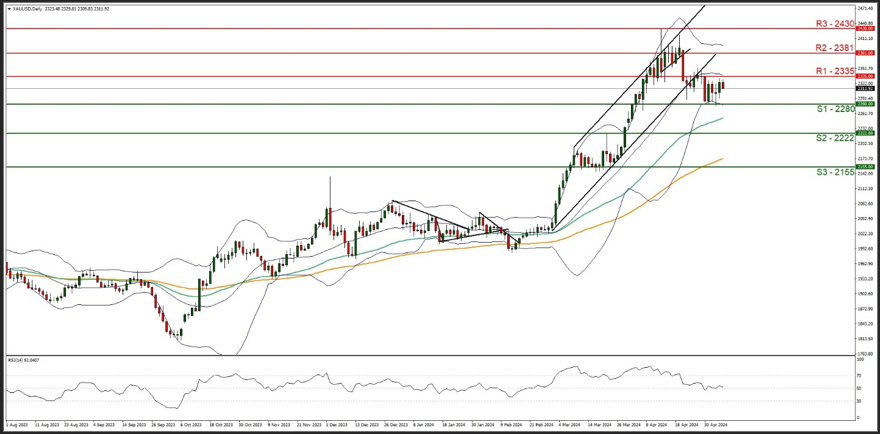Click the green 2222.00 price tag
This screenshot has height=434, width=880.
864,133
